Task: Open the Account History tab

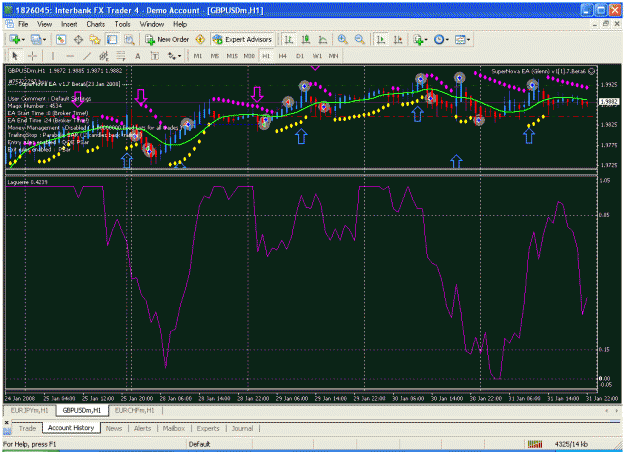Action: [71, 428]
